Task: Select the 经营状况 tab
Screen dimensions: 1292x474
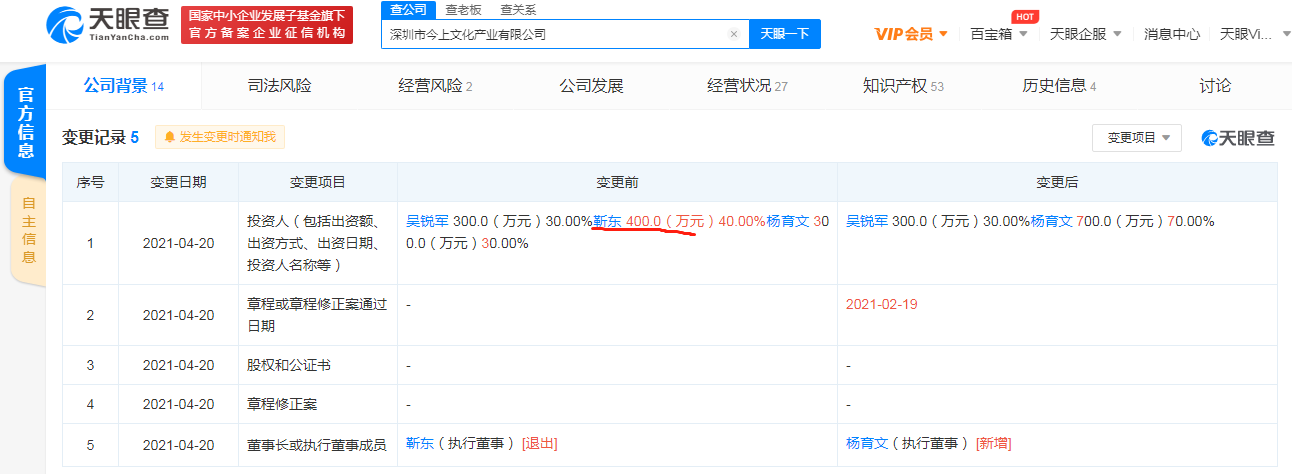Action: pos(747,86)
